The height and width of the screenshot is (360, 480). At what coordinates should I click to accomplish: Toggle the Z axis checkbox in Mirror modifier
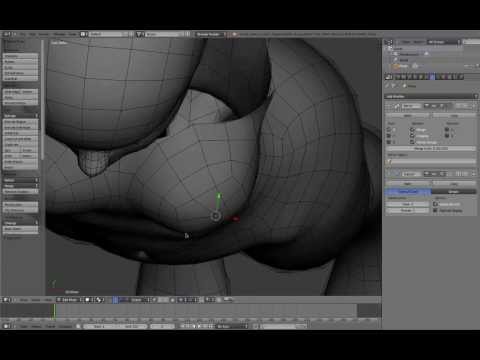coord(389,142)
